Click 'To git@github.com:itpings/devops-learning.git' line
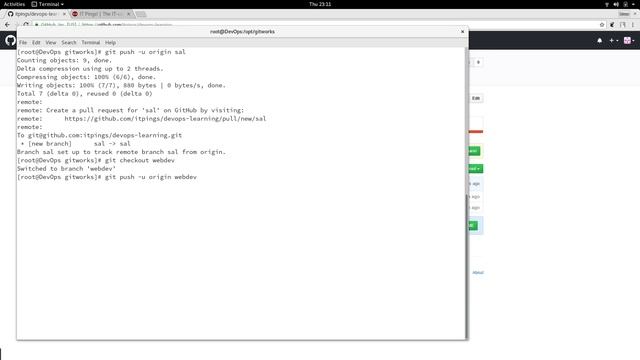 tap(99, 135)
